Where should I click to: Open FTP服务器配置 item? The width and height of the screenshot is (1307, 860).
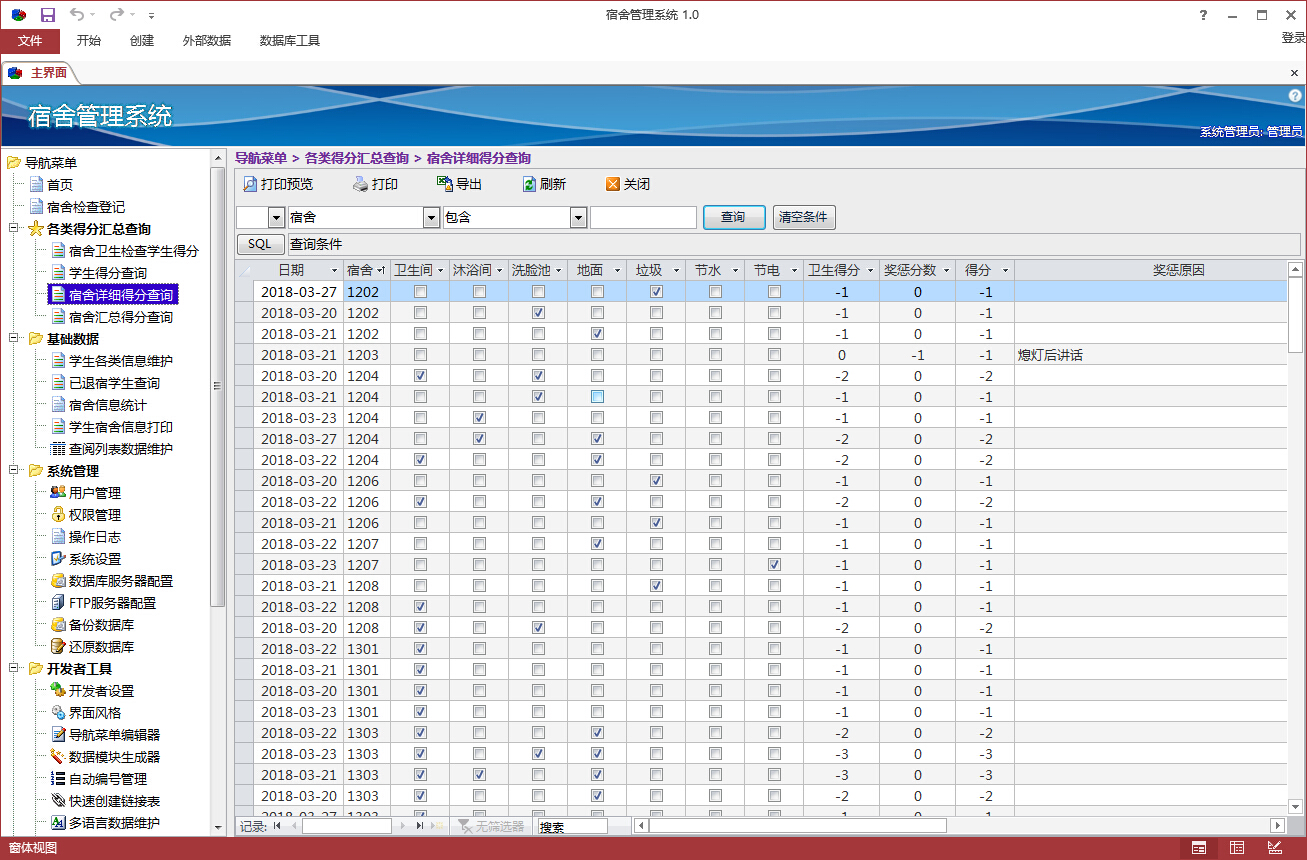click(112, 603)
